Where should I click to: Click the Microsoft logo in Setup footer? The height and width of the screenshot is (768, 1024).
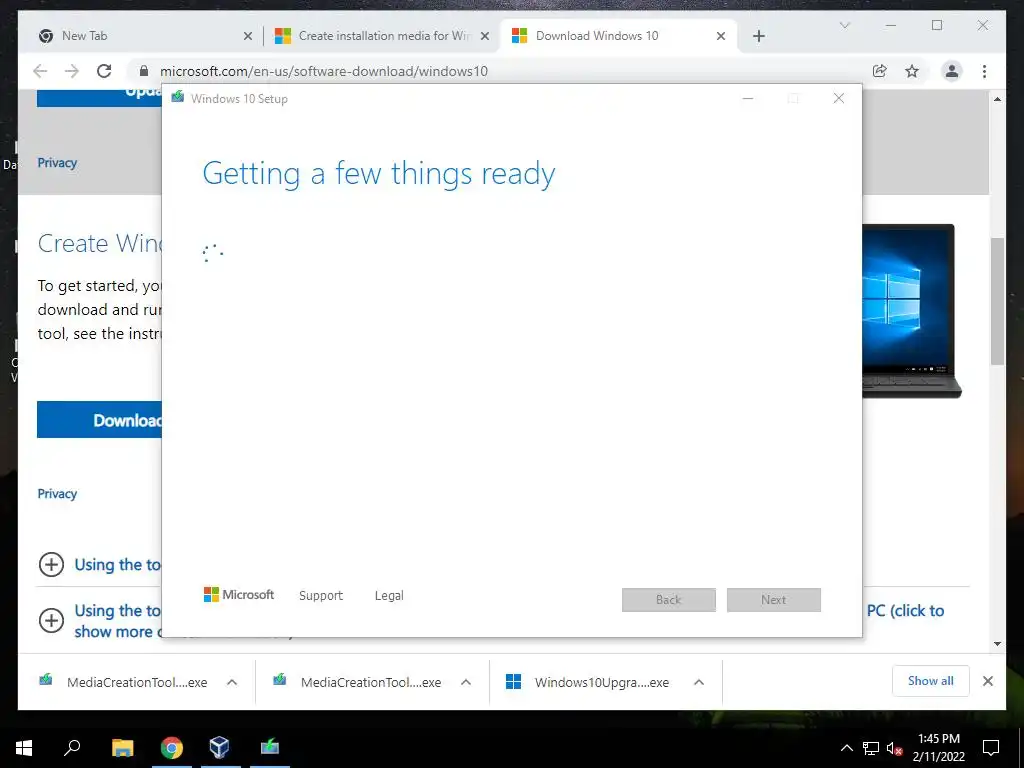point(239,594)
